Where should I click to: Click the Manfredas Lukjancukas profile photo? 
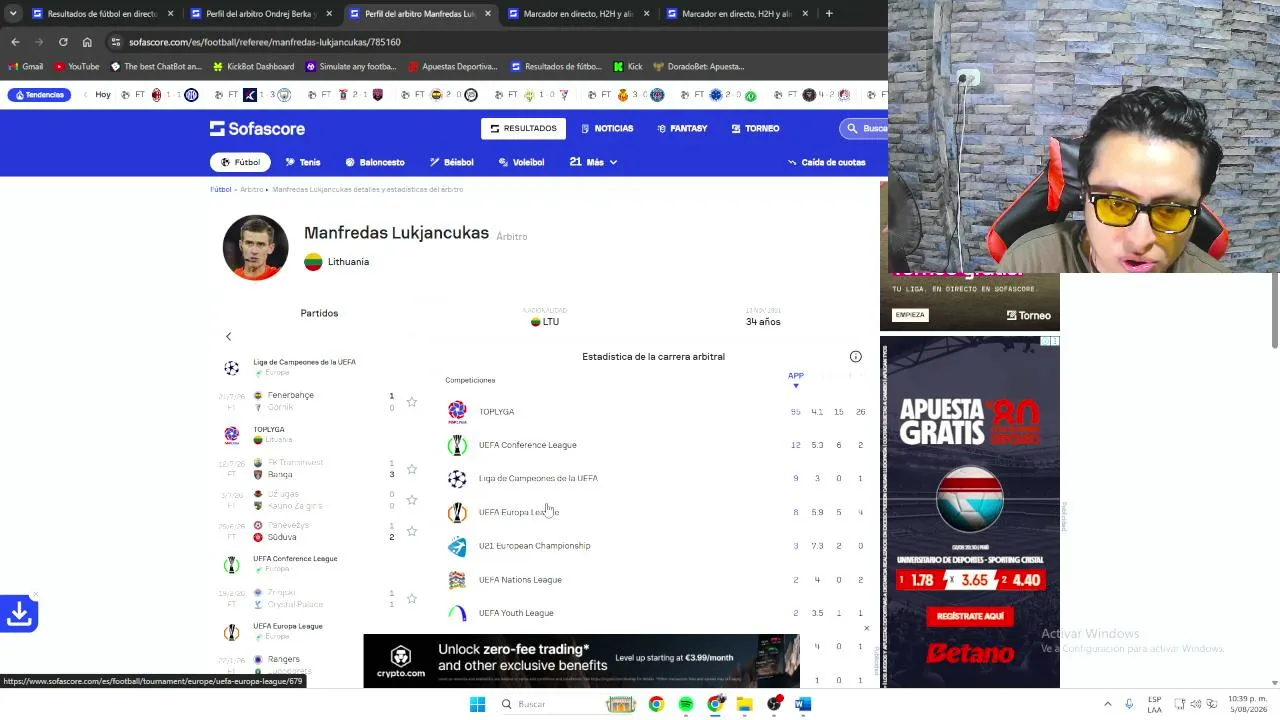click(255, 247)
